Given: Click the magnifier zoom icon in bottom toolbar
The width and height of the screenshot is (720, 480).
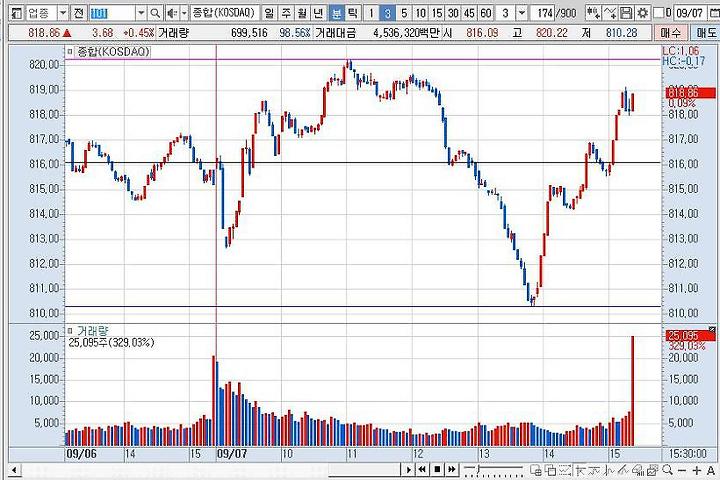Looking at the screenshot, I should 667,470.
